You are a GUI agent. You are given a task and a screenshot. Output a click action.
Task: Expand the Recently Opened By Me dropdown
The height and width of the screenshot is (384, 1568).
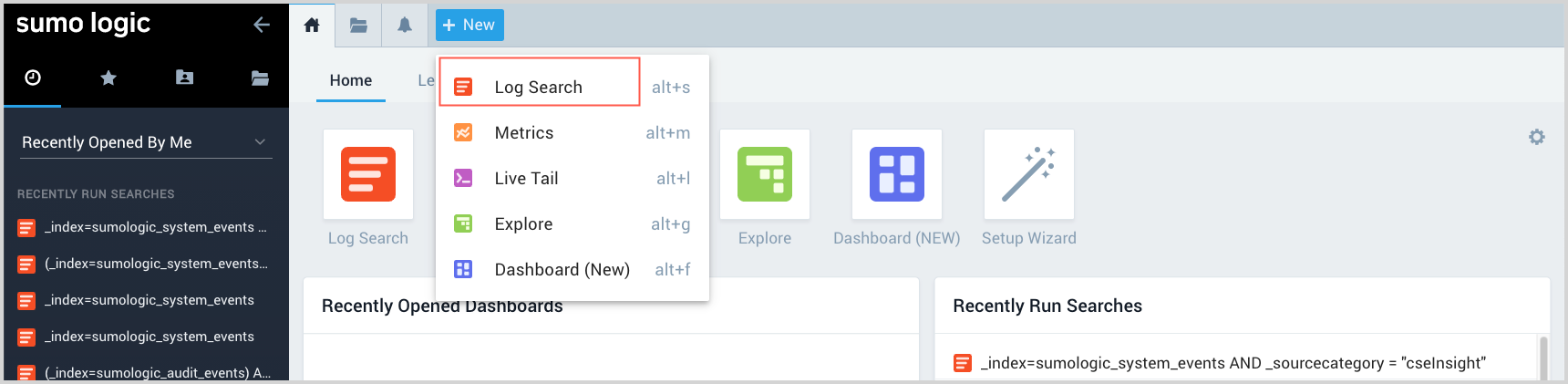click(146, 142)
